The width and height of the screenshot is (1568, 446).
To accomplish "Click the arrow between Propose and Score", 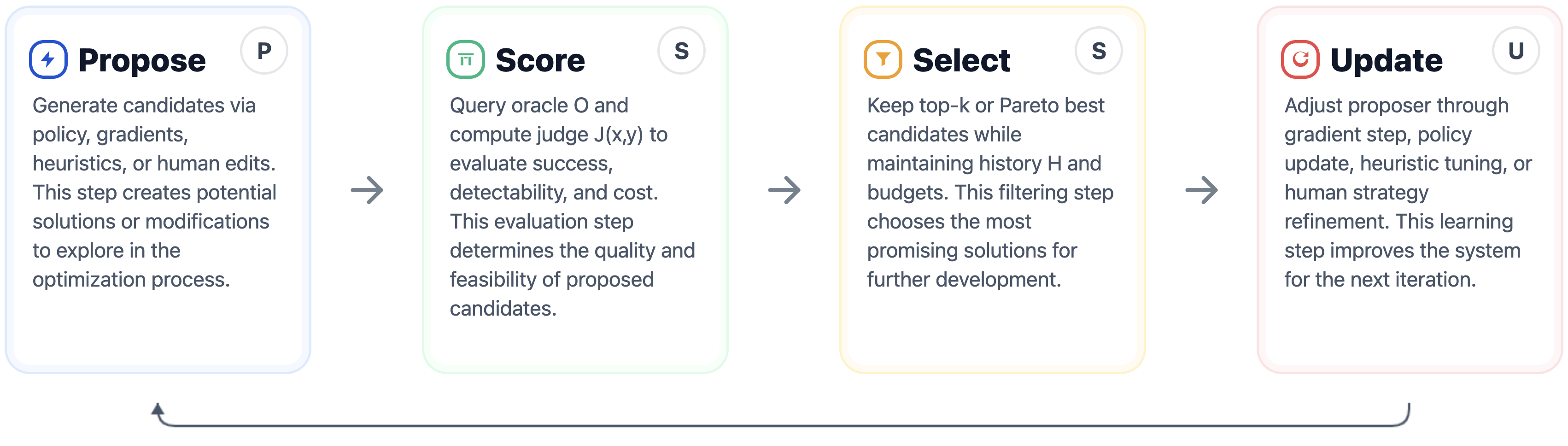I will 367,190.
